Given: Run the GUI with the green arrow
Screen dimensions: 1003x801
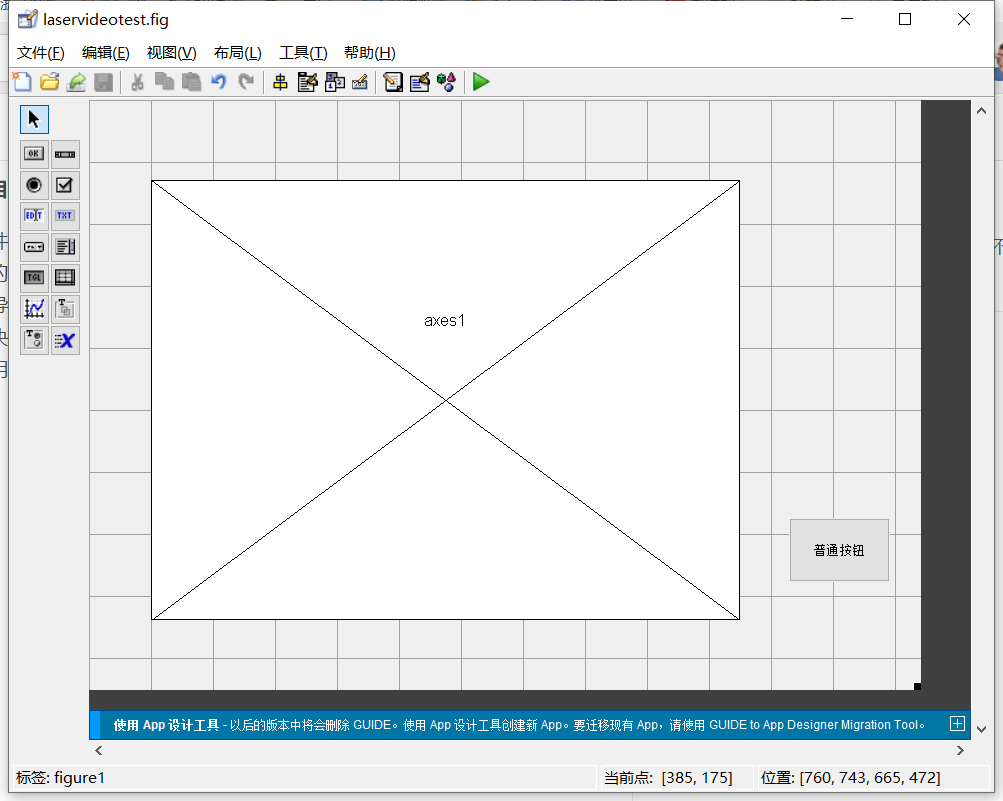Looking at the screenshot, I should click(480, 82).
